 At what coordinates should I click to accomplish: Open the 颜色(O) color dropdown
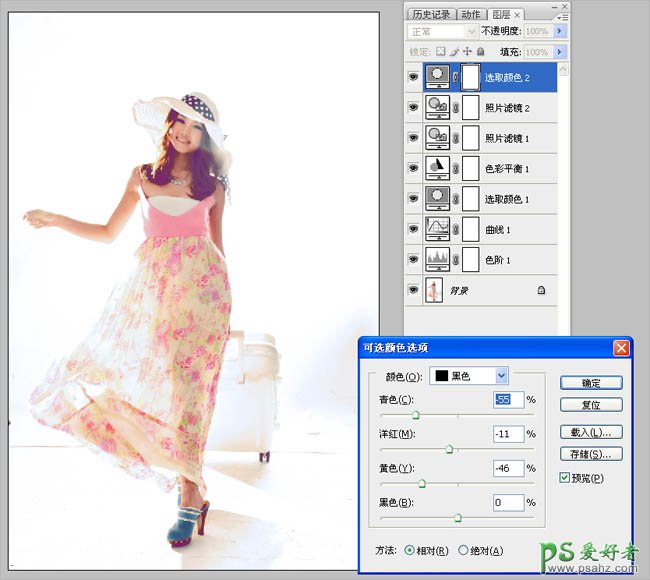(502, 375)
